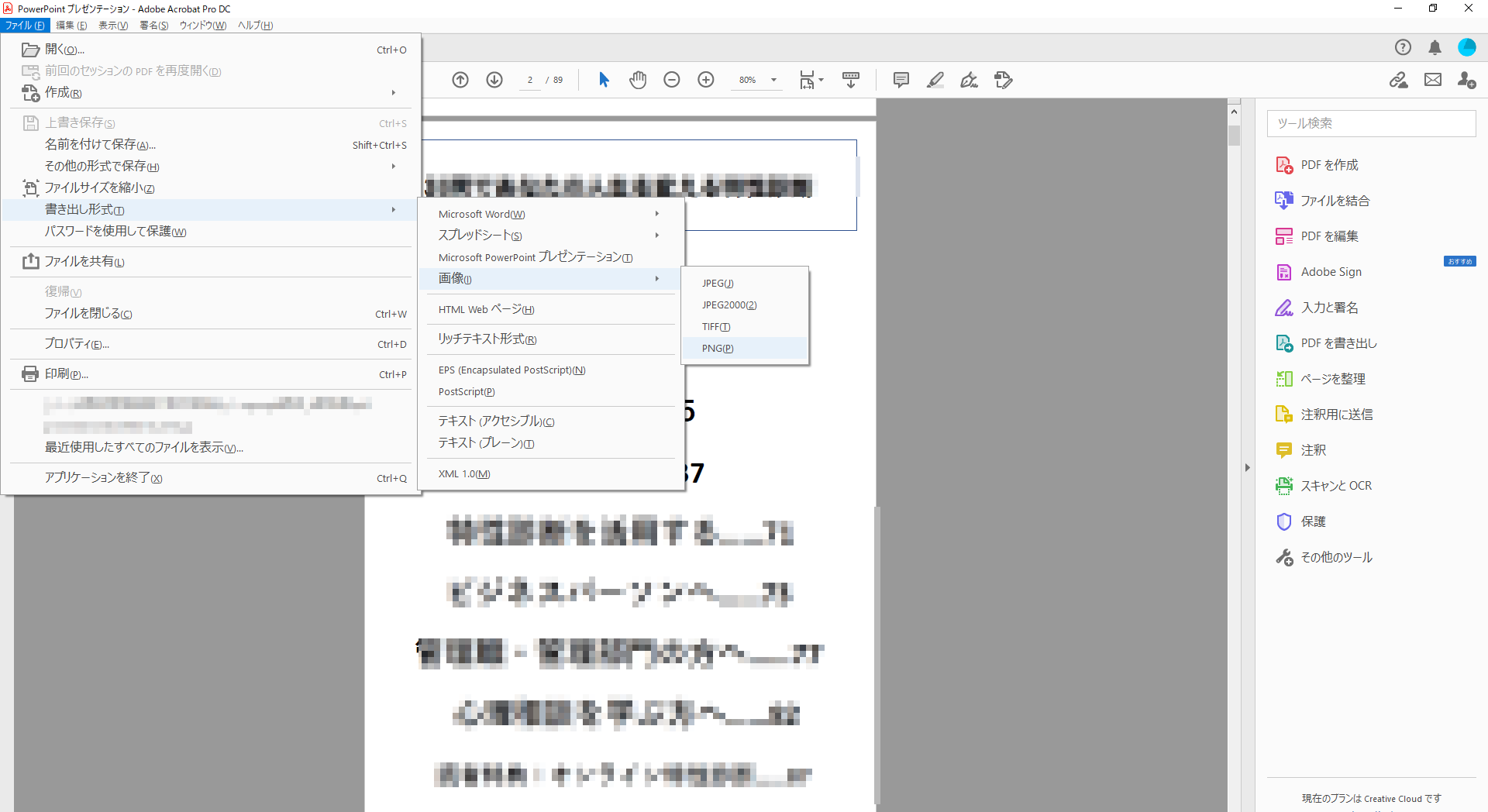Activate the Hand pan tool
1488x812 pixels.
[638, 80]
